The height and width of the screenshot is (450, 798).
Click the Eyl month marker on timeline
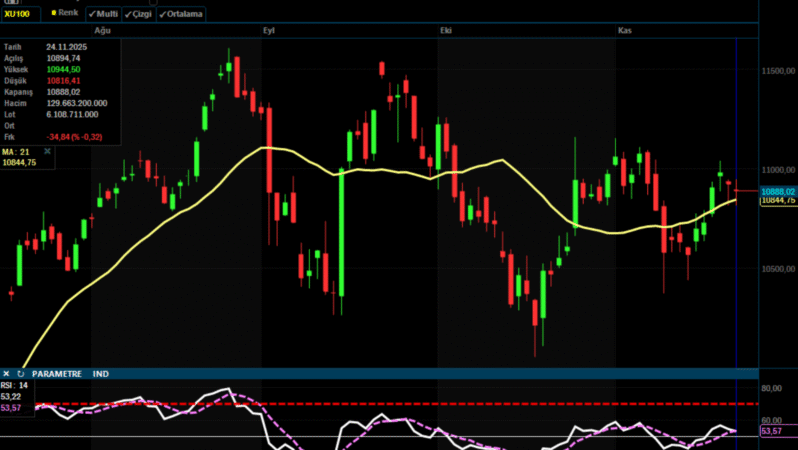268,32
